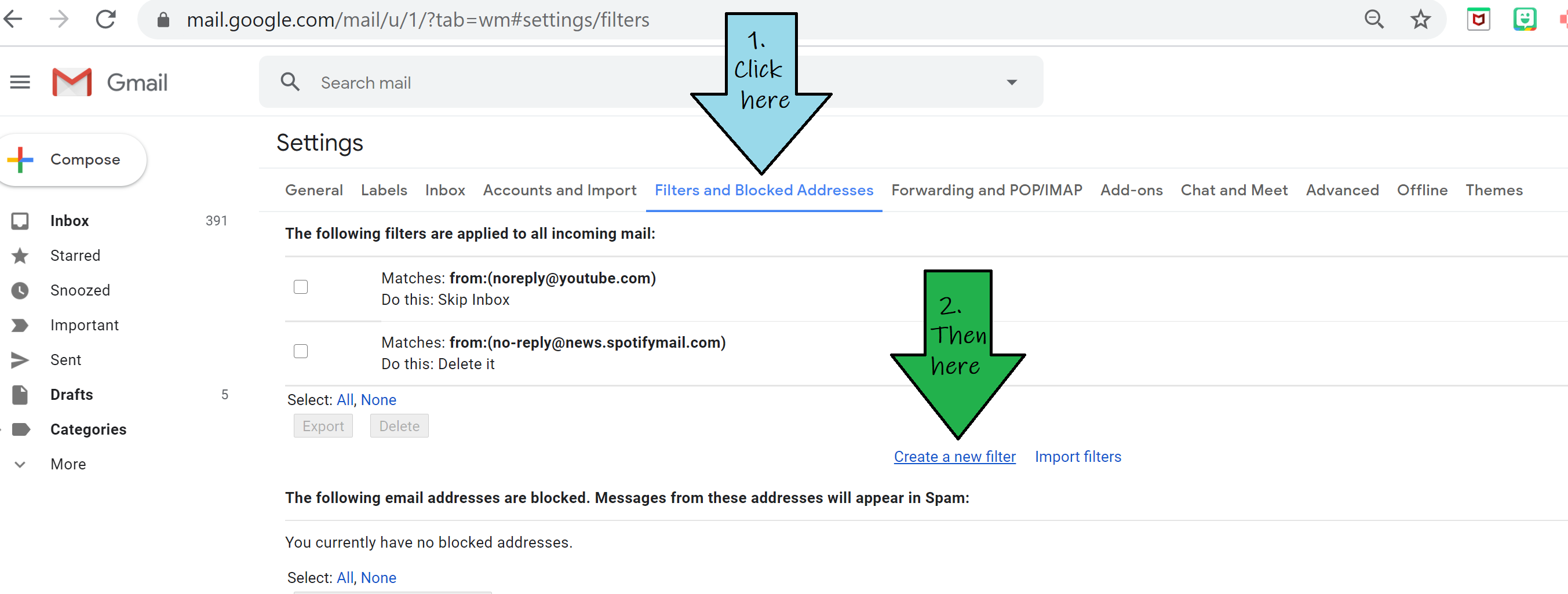Switch to the General settings tab
The height and width of the screenshot is (594, 1568).
pyautogui.click(x=313, y=190)
